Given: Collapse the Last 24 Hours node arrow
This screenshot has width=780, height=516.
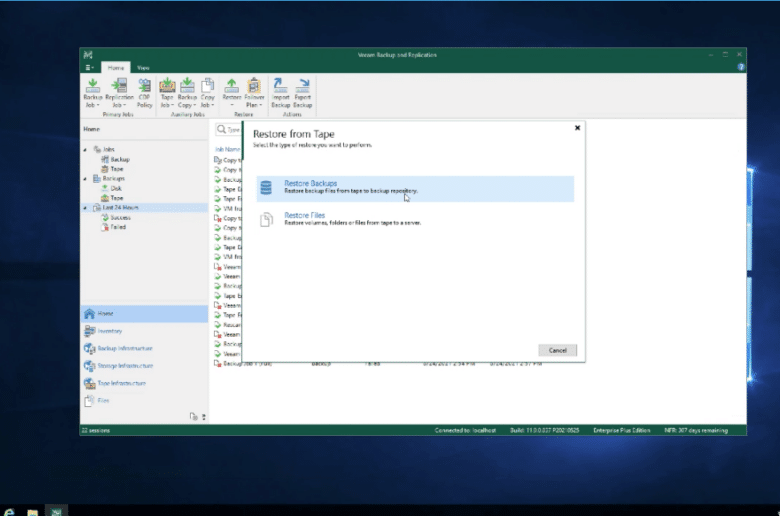Looking at the screenshot, I should pos(85,207).
